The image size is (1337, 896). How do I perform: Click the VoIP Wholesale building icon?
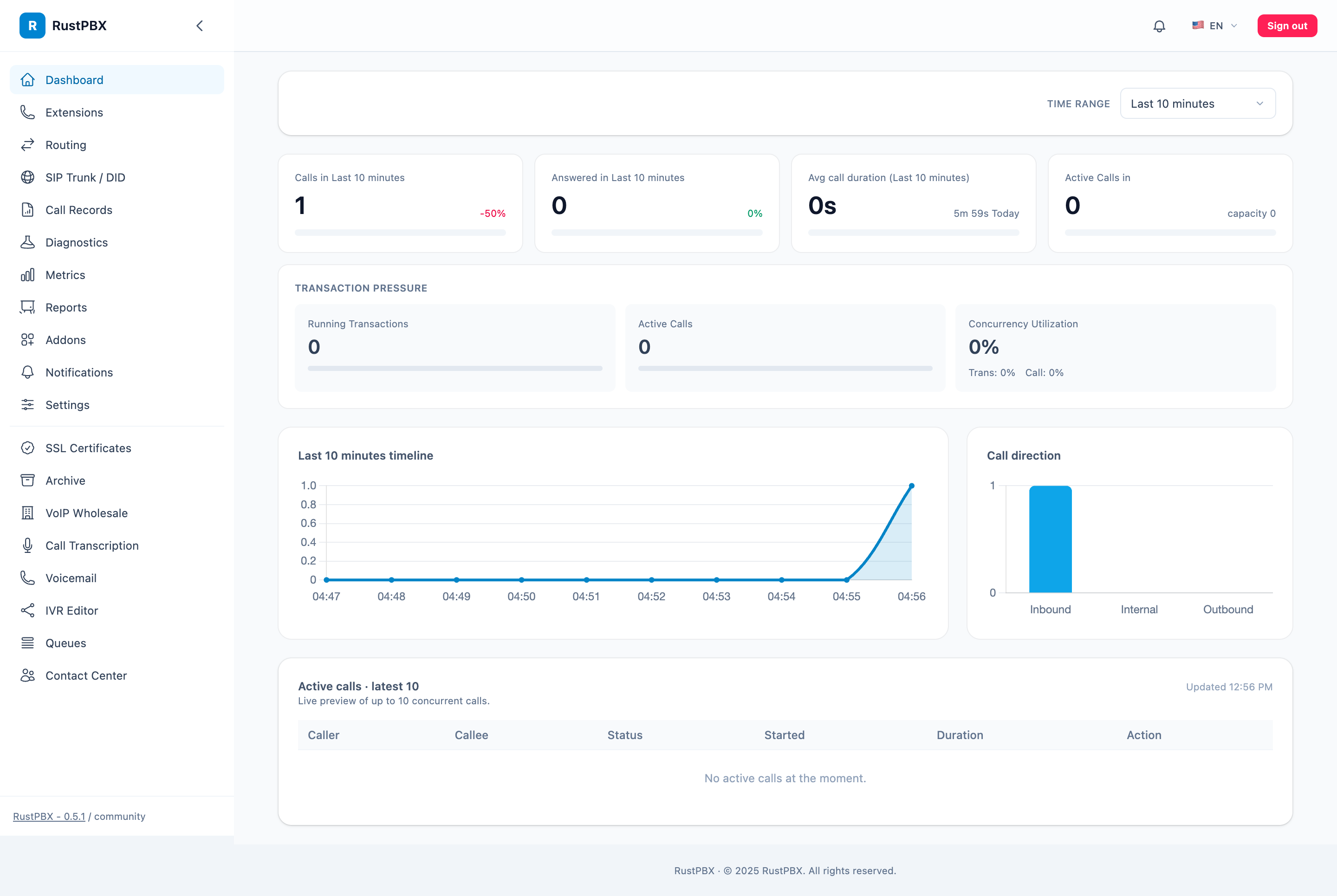click(27, 513)
